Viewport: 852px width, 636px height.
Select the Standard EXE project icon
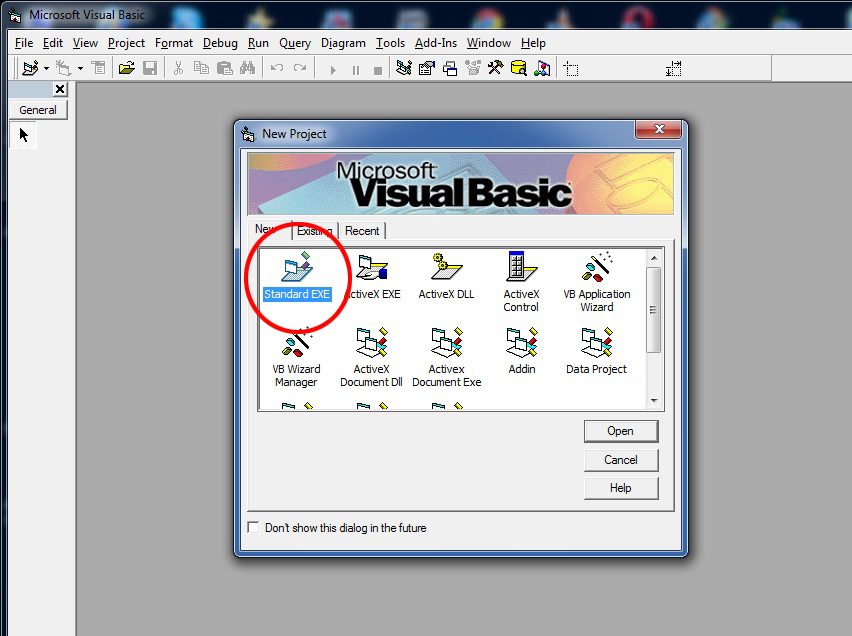coord(297,266)
